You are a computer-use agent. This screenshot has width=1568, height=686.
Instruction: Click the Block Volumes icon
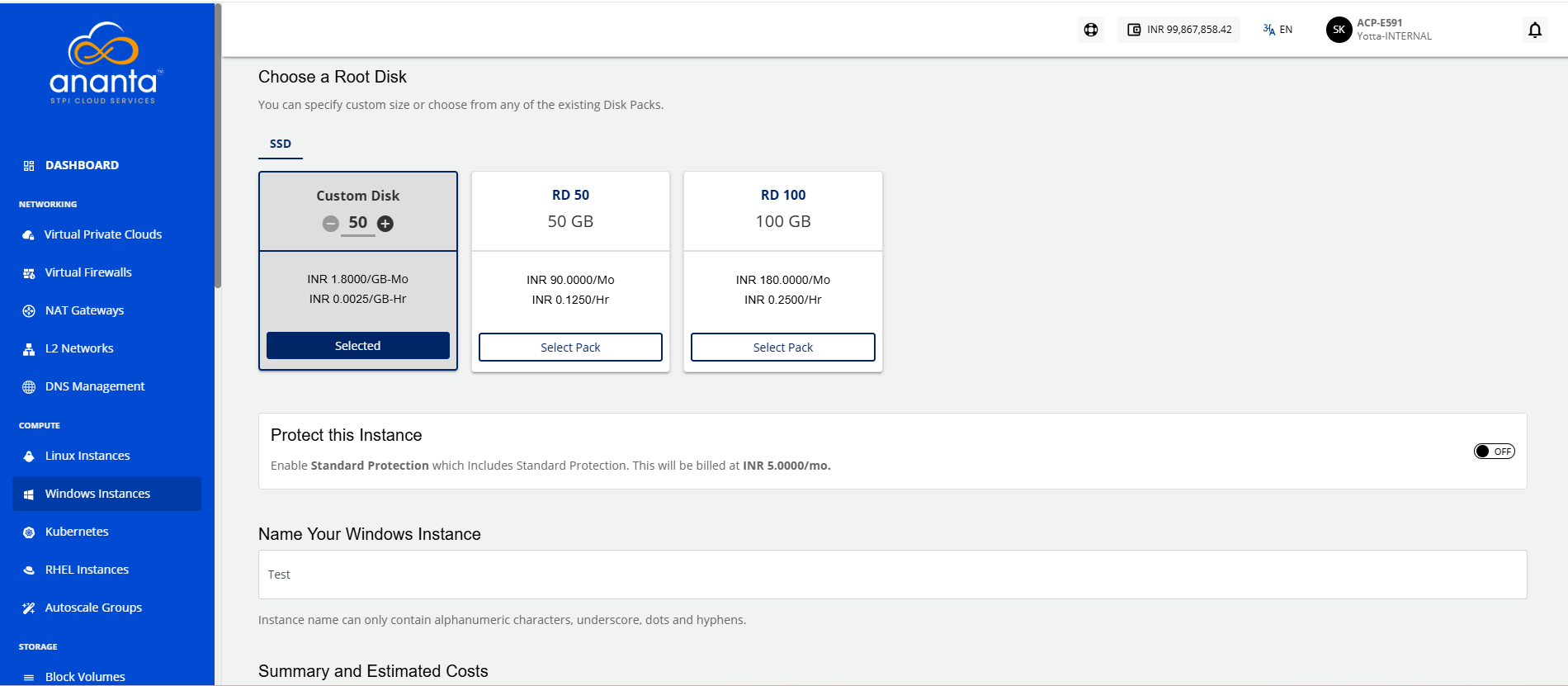click(x=29, y=678)
